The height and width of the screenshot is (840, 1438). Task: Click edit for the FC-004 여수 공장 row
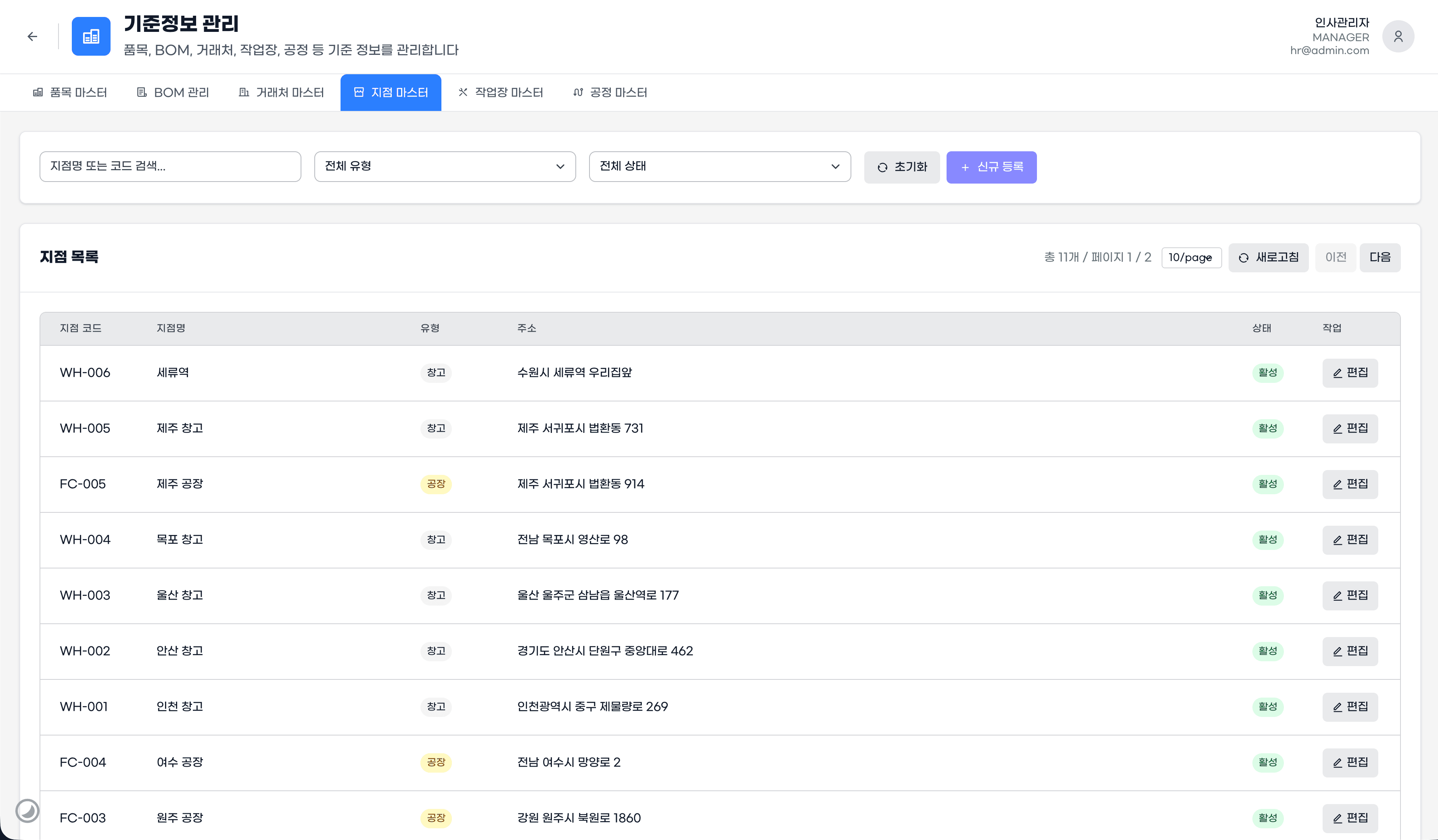(1350, 763)
